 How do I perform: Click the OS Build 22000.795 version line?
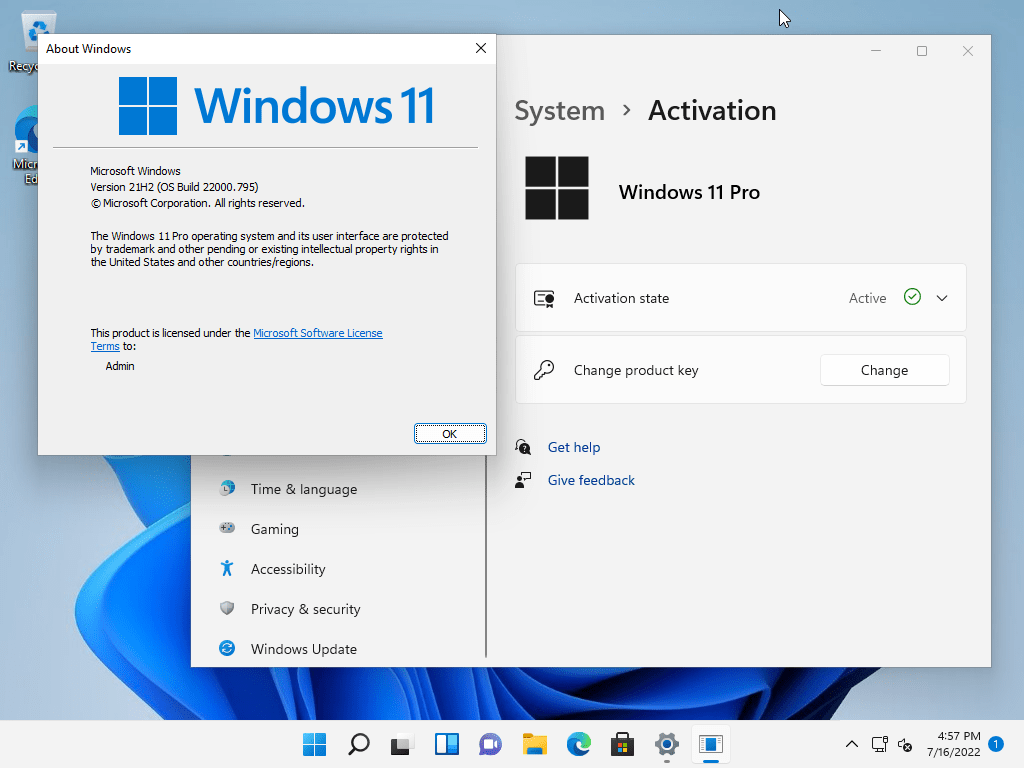(x=174, y=187)
